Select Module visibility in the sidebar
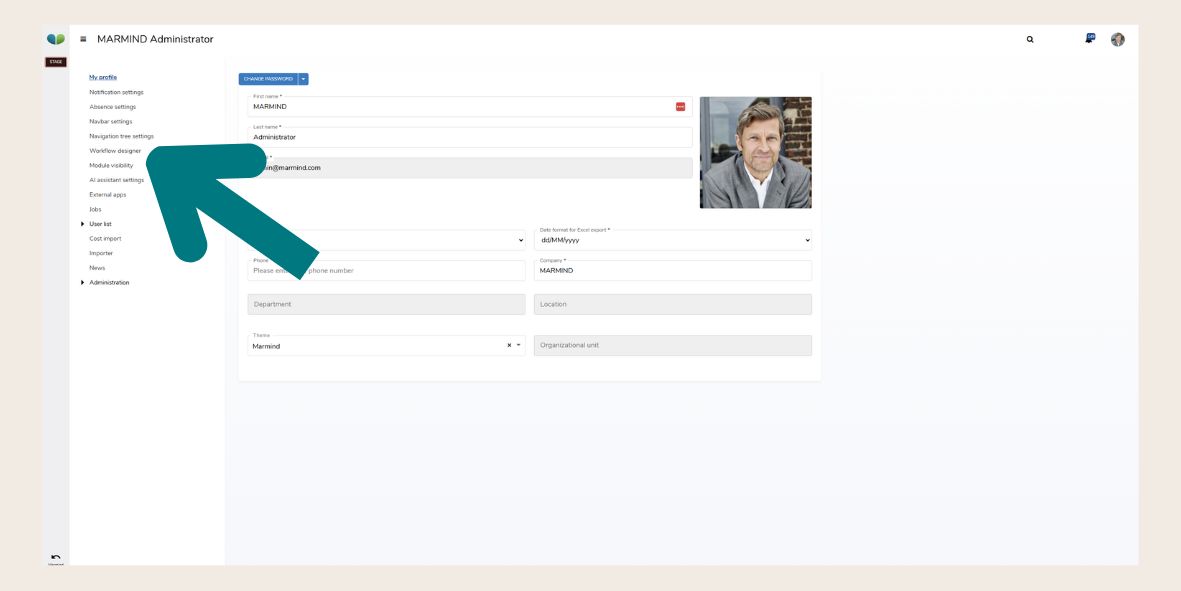 (x=113, y=165)
